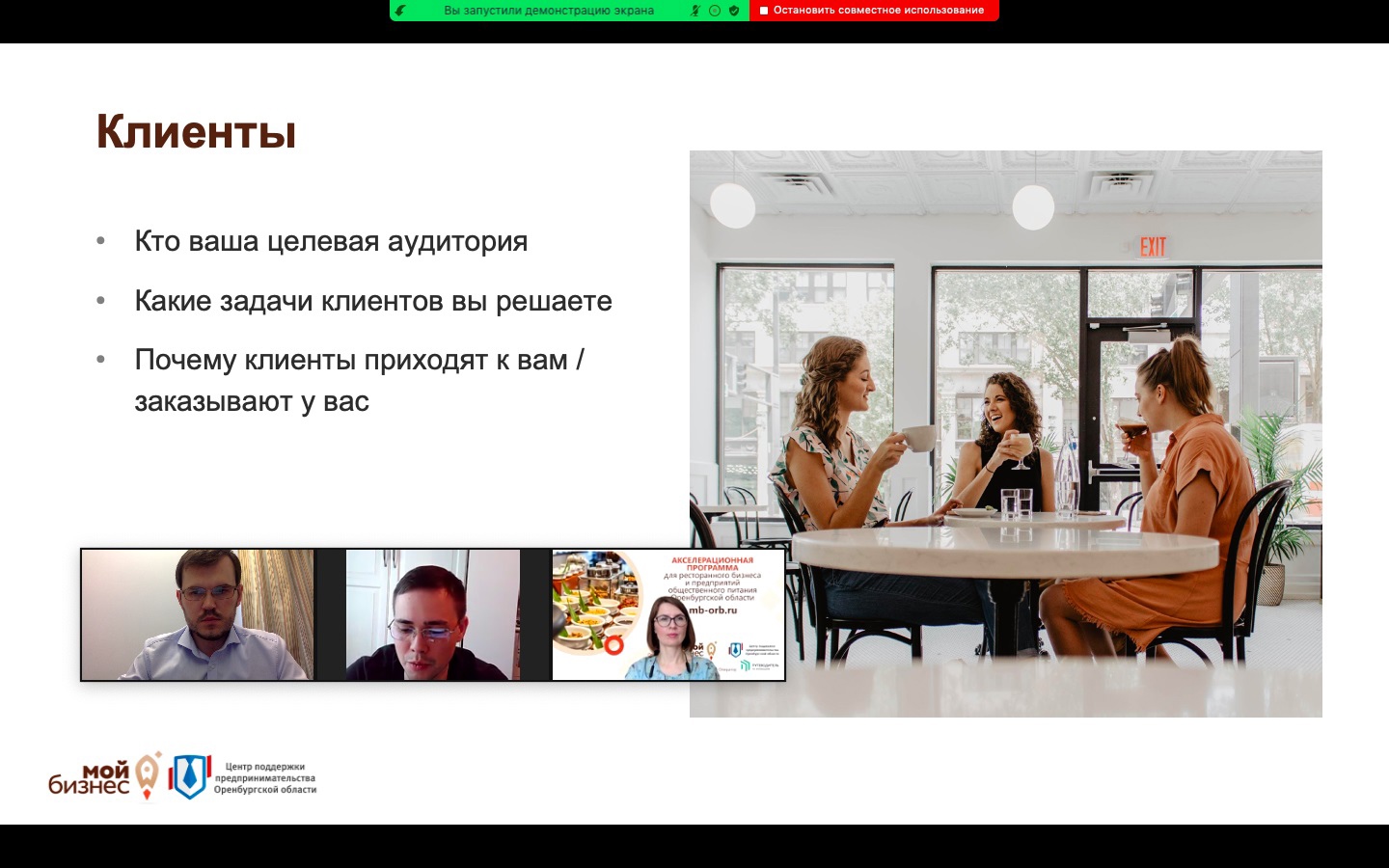Viewport: 1389px width, 868px height.
Task: Select the video tile of man in dark shirt
Action: click(433, 614)
